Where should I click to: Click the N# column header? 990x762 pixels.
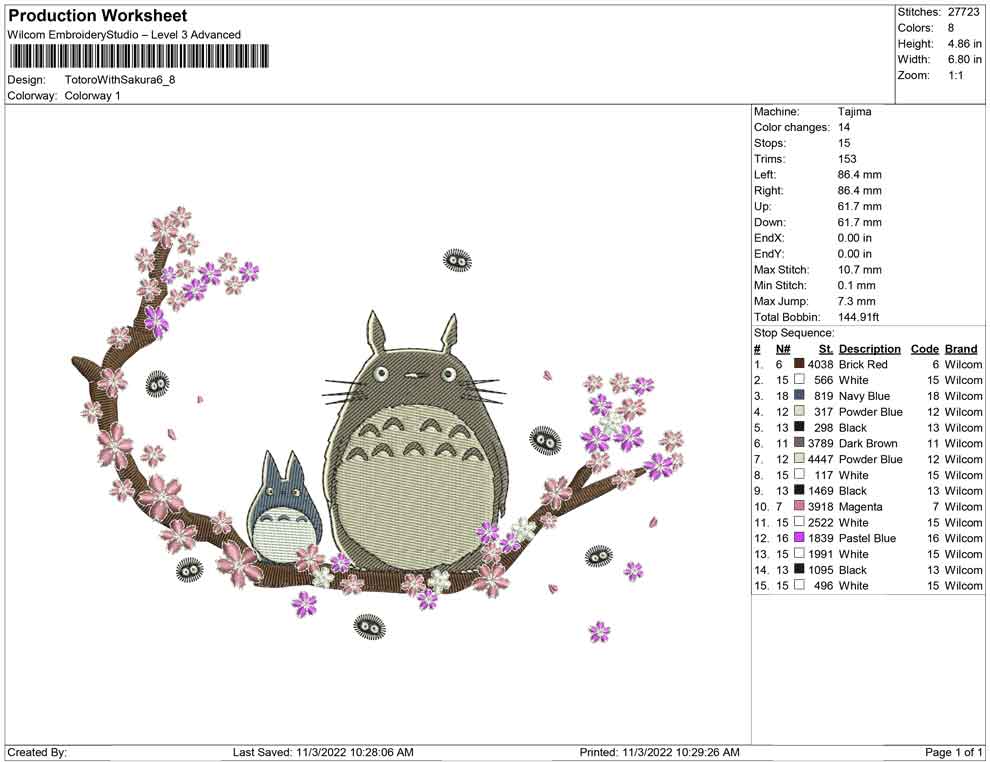[783, 348]
